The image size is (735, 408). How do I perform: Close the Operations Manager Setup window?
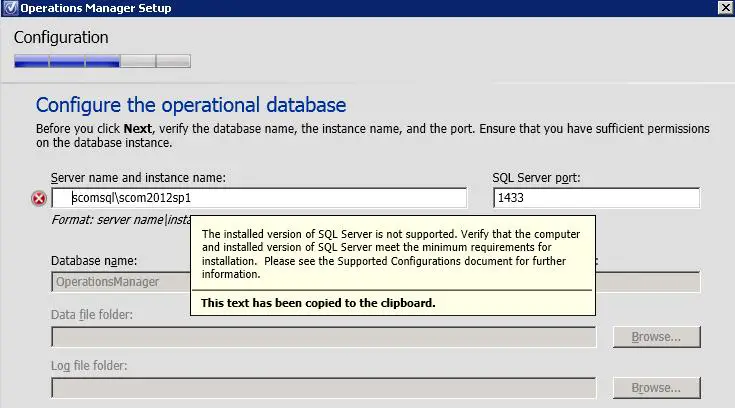point(725,8)
